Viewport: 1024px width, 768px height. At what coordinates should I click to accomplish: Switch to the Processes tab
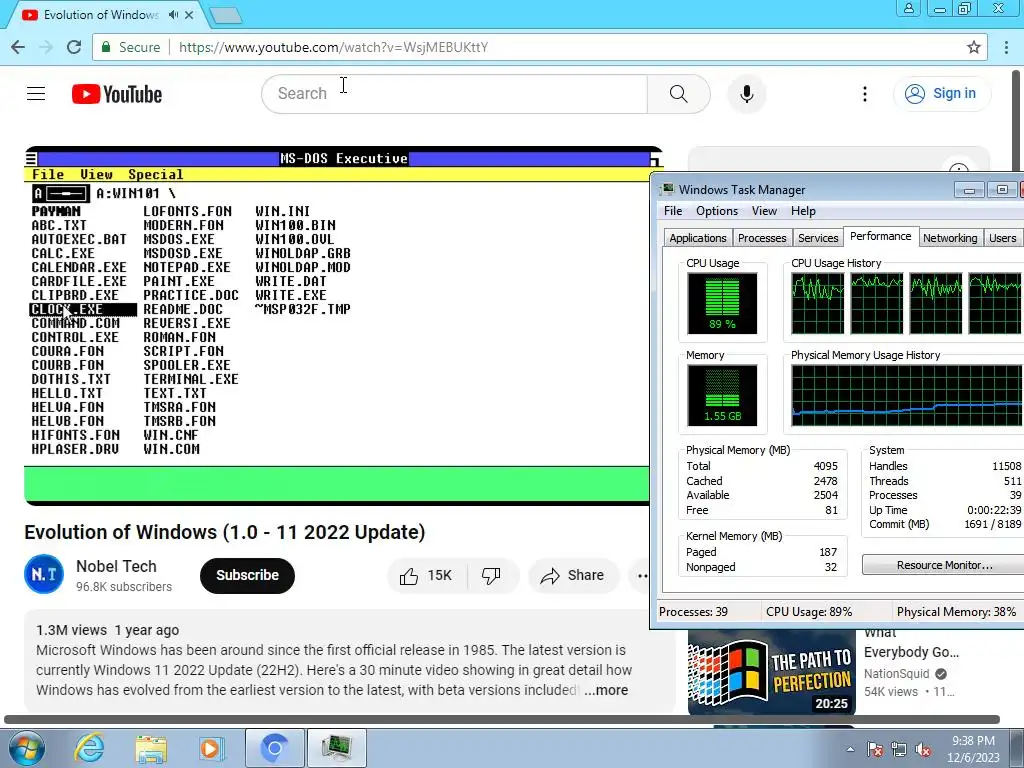click(761, 238)
